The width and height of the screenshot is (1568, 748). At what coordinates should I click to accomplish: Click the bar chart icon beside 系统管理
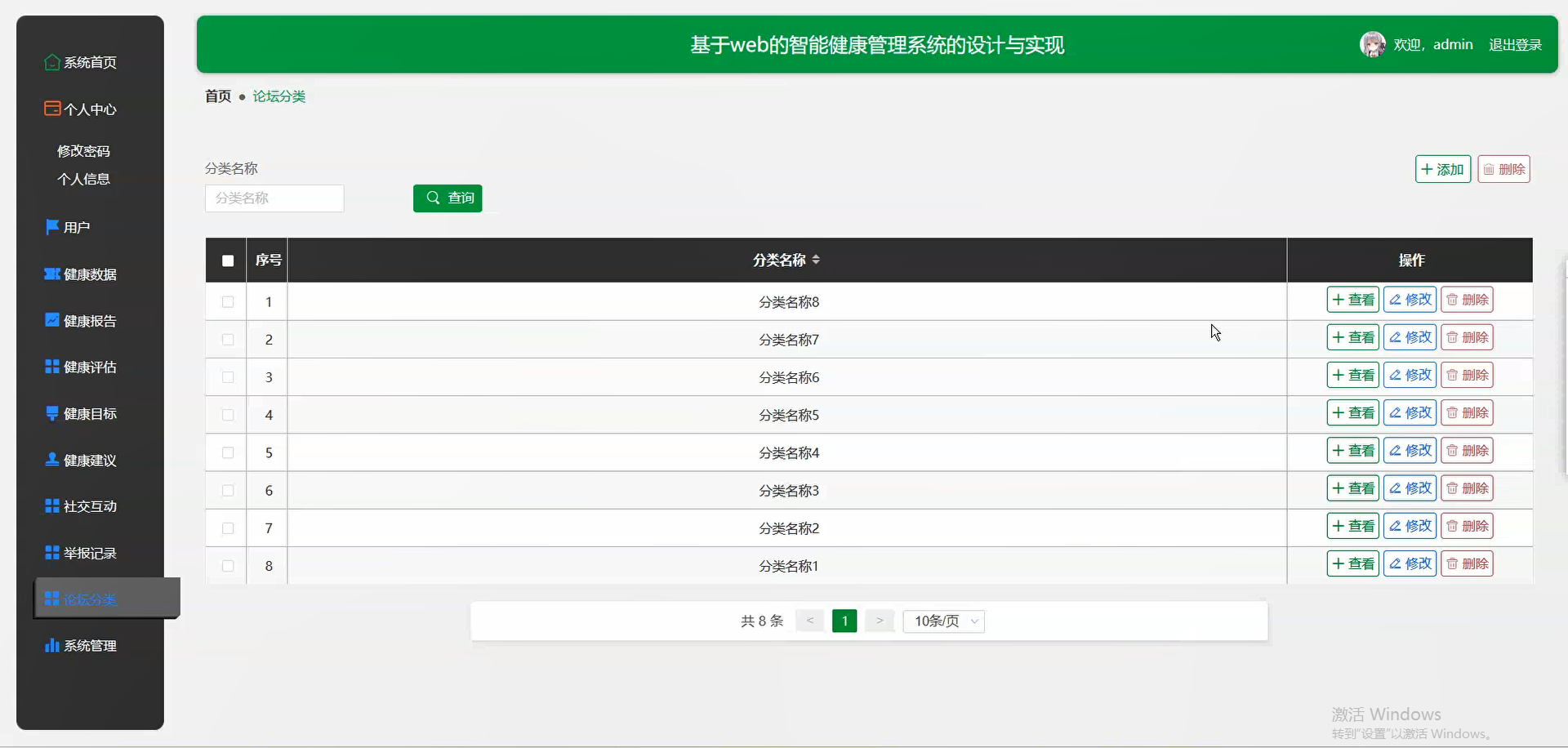point(52,645)
